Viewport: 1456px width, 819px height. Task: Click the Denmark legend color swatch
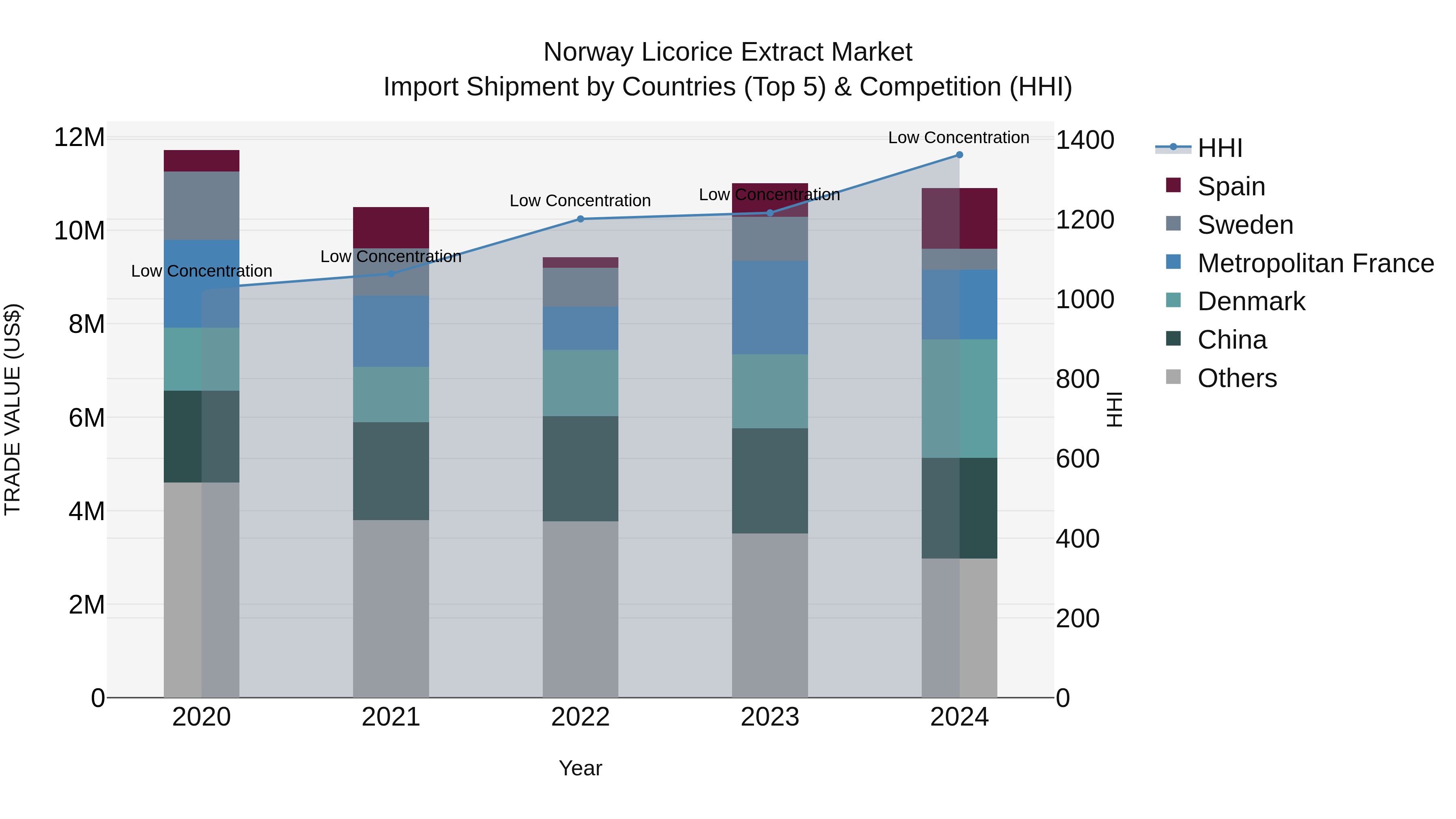coord(1173,300)
